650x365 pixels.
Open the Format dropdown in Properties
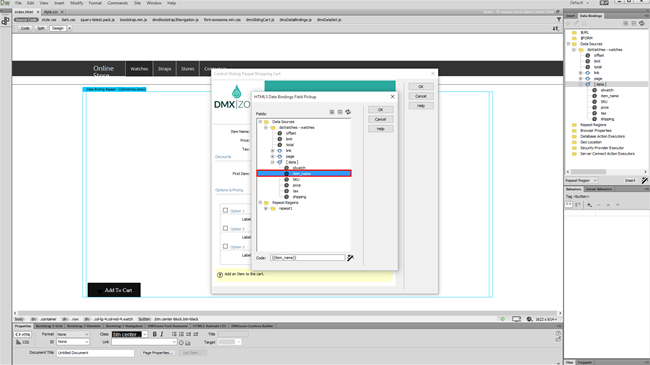click(73, 334)
